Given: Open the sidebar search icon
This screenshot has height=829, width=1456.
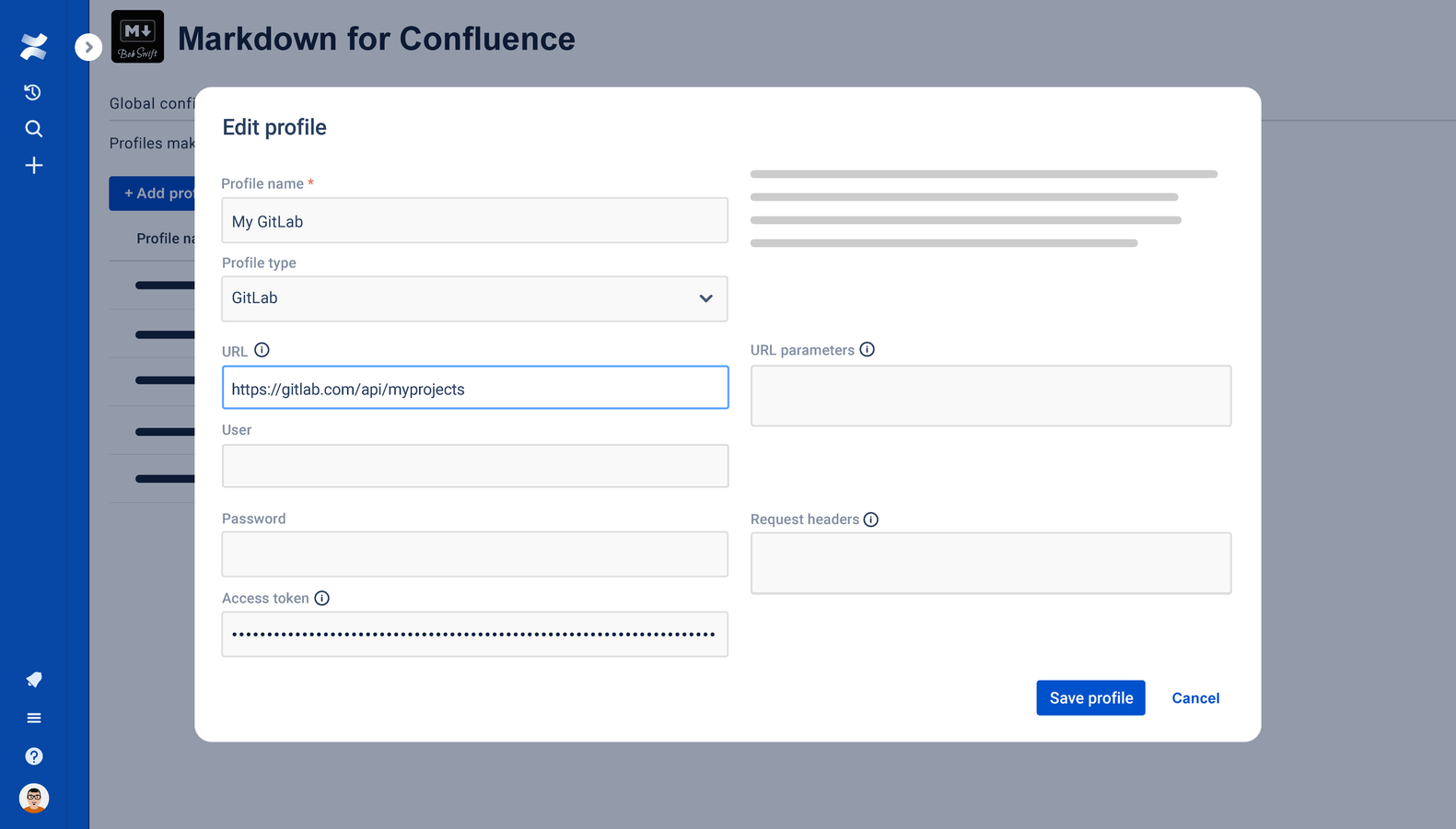Looking at the screenshot, I should pyautogui.click(x=33, y=129).
